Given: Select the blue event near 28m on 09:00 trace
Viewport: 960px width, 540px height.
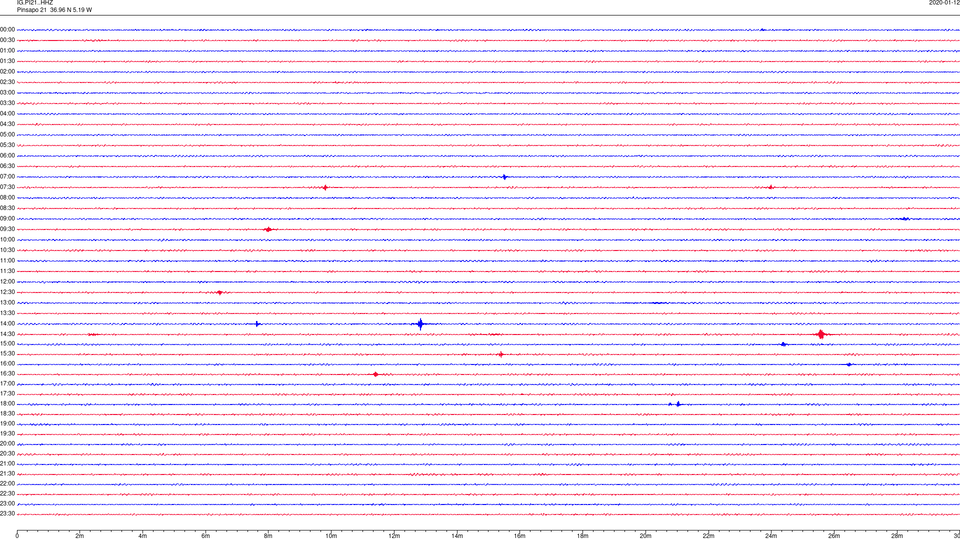Looking at the screenshot, I should [x=905, y=219].
